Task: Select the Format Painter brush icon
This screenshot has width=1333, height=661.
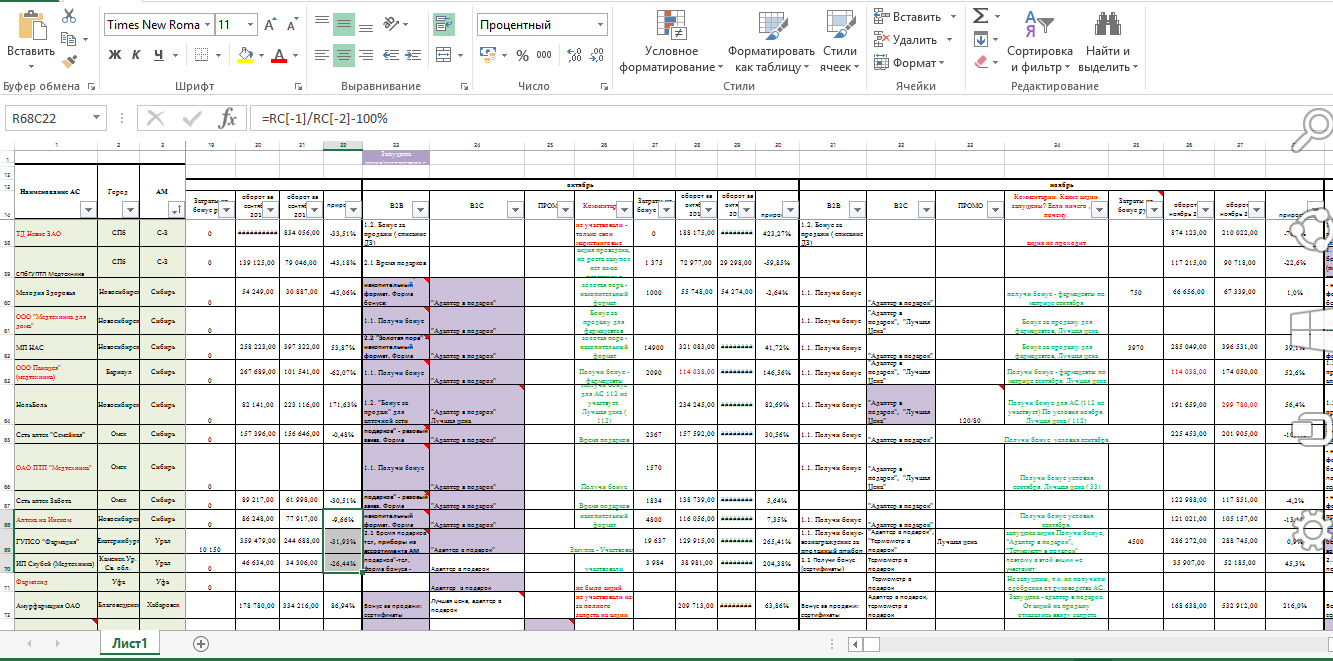Action: pos(69,62)
